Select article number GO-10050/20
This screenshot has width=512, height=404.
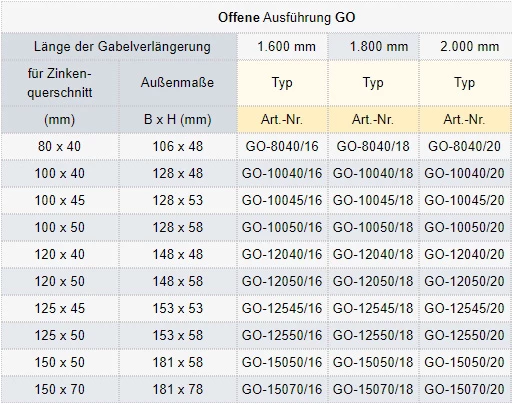click(x=464, y=227)
